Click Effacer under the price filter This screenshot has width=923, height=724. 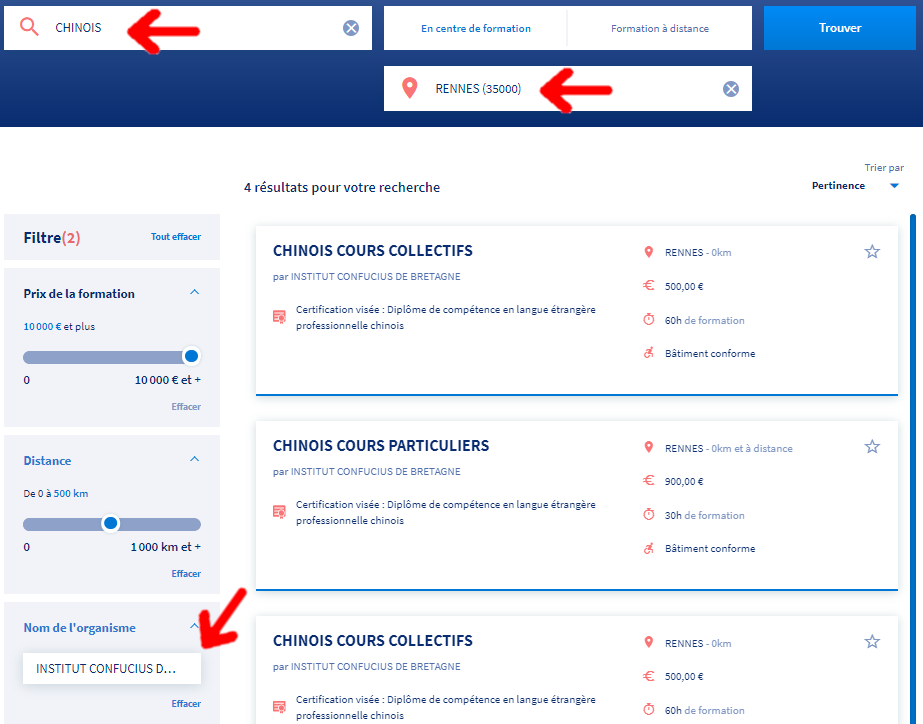click(x=186, y=407)
